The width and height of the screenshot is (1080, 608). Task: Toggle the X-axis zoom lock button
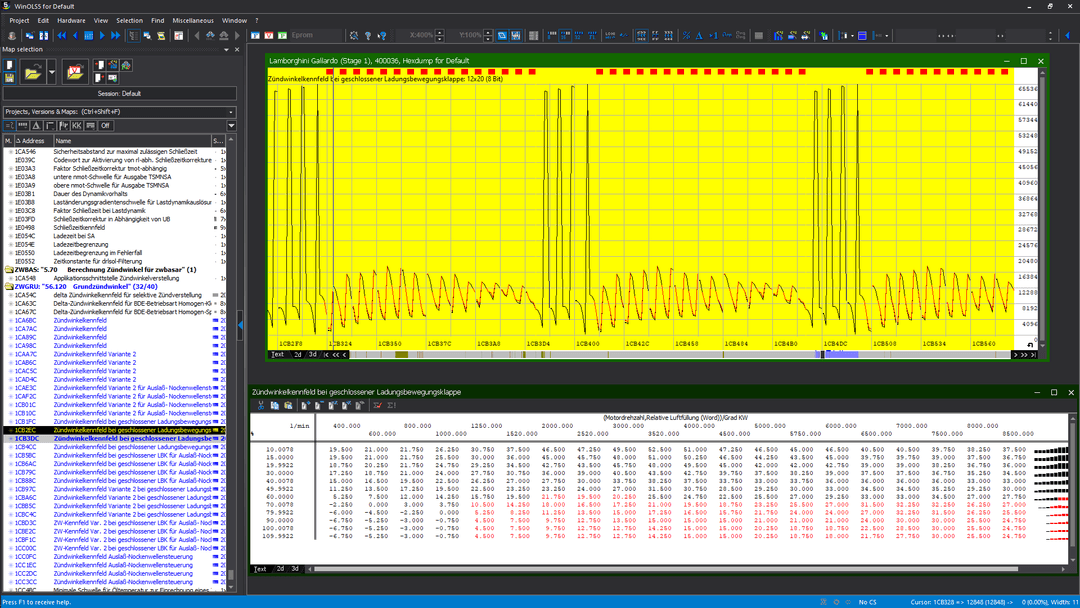(502, 35)
